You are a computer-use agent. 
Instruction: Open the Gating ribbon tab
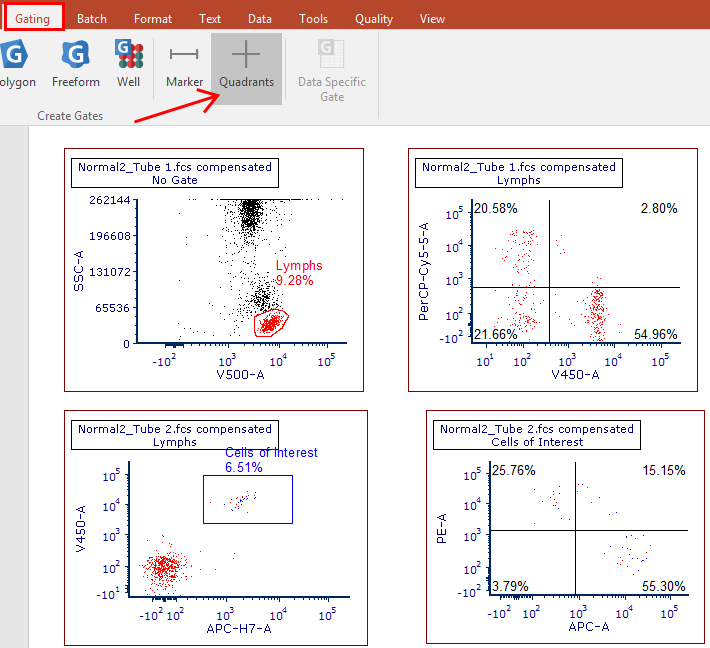33,18
